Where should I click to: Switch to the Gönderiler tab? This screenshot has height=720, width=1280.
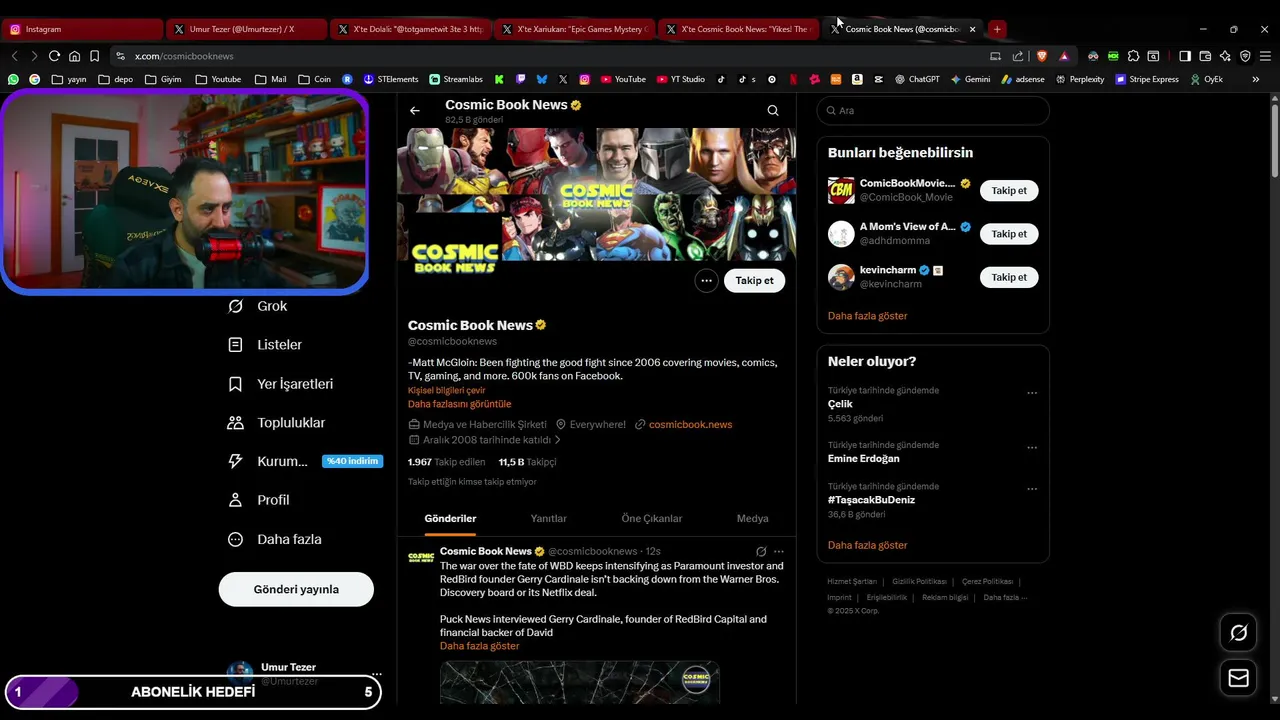pos(450,518)
